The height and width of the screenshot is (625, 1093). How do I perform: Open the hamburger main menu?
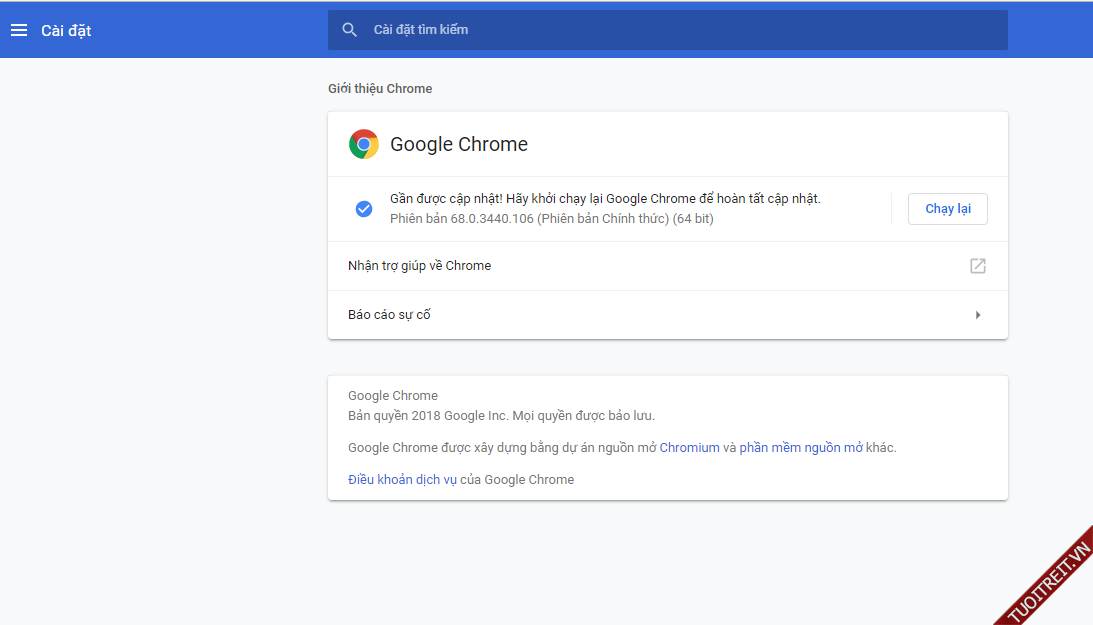(x=18, y=30)
